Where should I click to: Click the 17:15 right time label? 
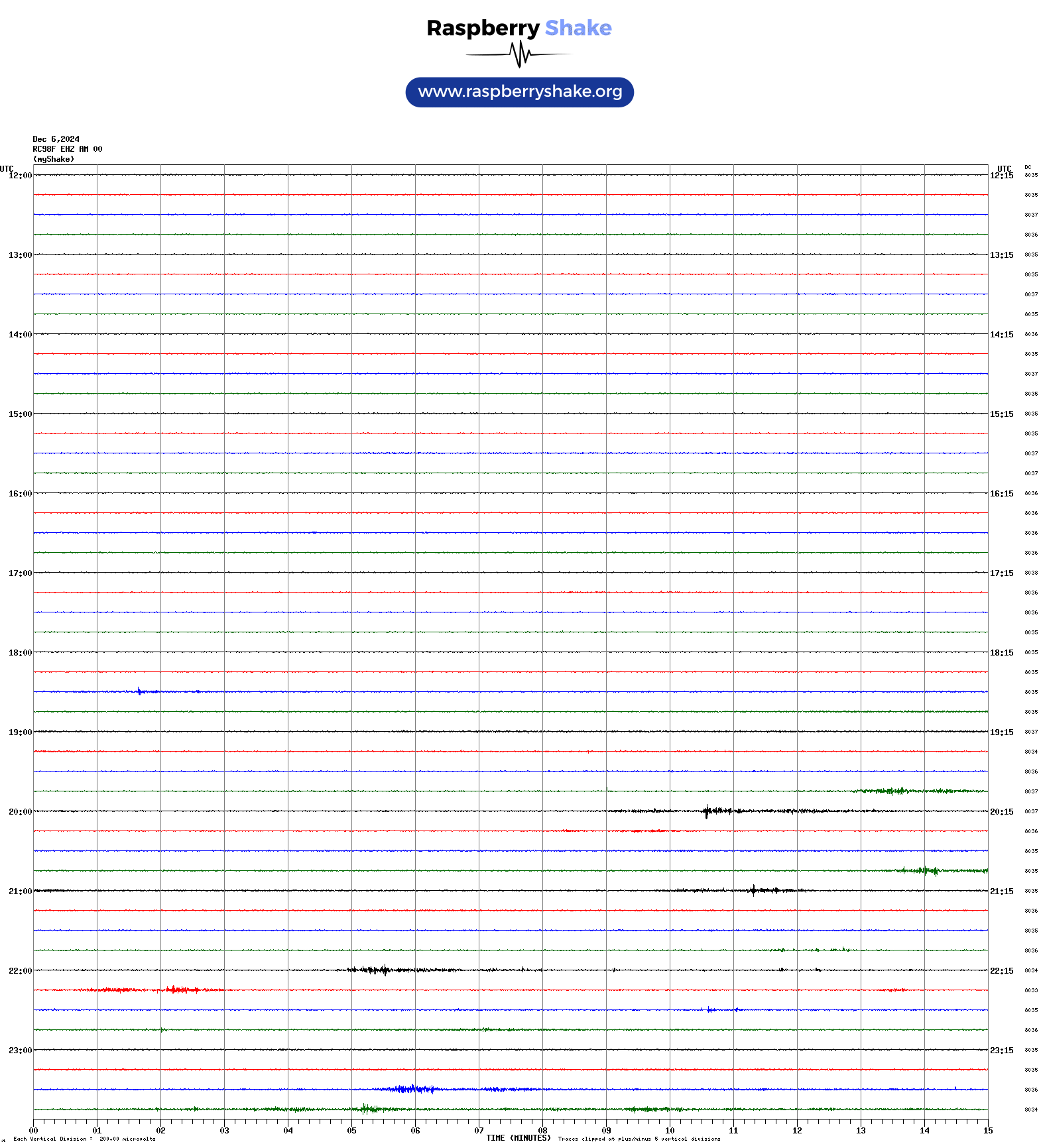pos(1002,573)
